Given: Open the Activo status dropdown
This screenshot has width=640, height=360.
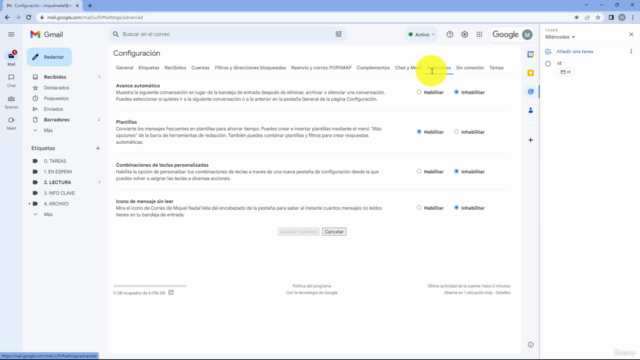Looking at the screenshot, I should click(422, 35).
